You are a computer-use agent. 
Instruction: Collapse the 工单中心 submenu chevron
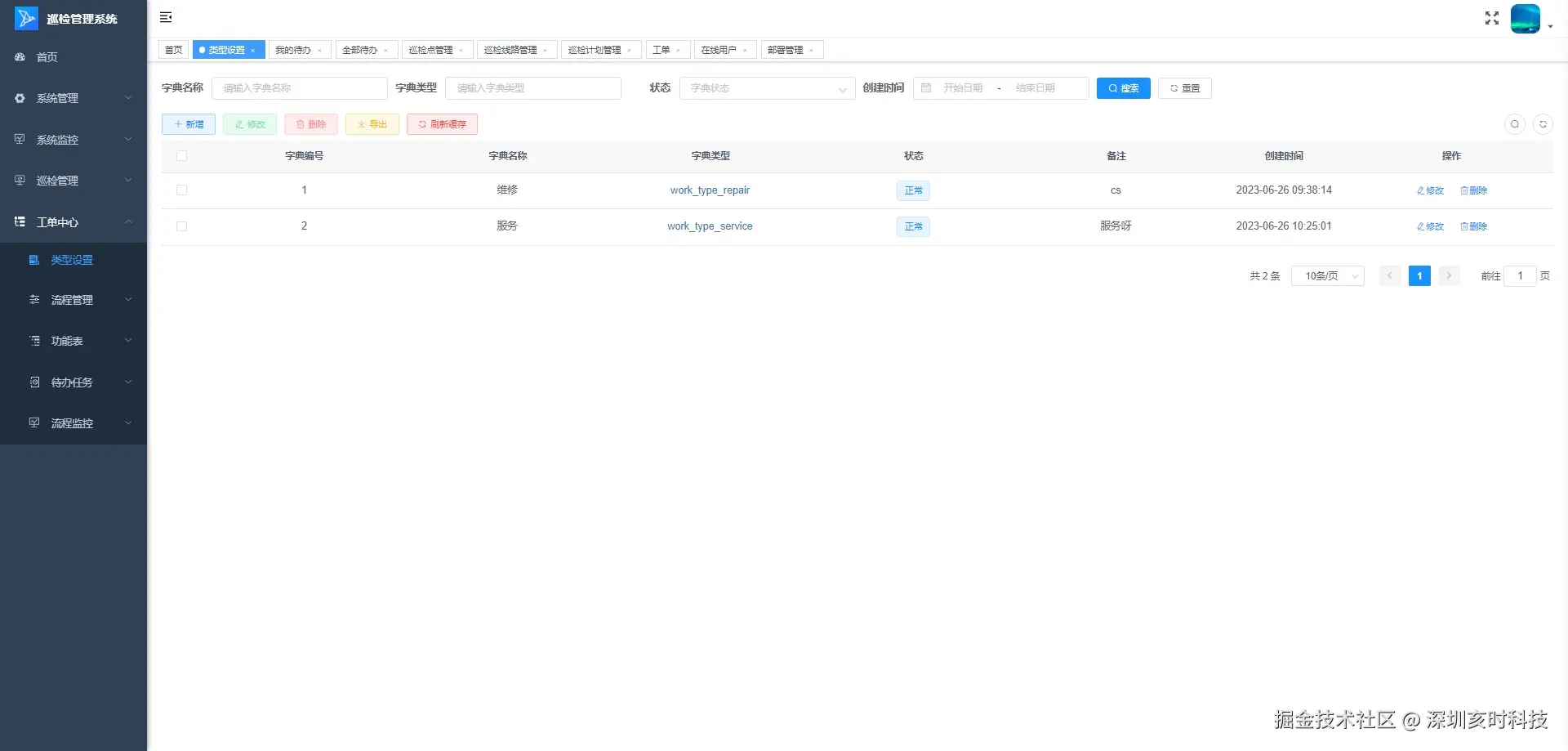pyautogui.click(x=128, y=221)
